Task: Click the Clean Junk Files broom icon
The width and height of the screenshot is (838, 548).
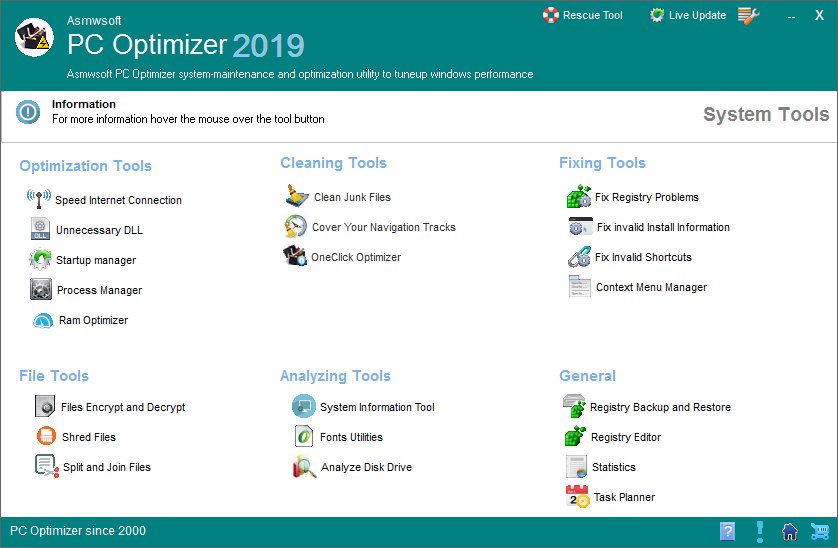Action: pyautogui.click(x=297, y=196)
